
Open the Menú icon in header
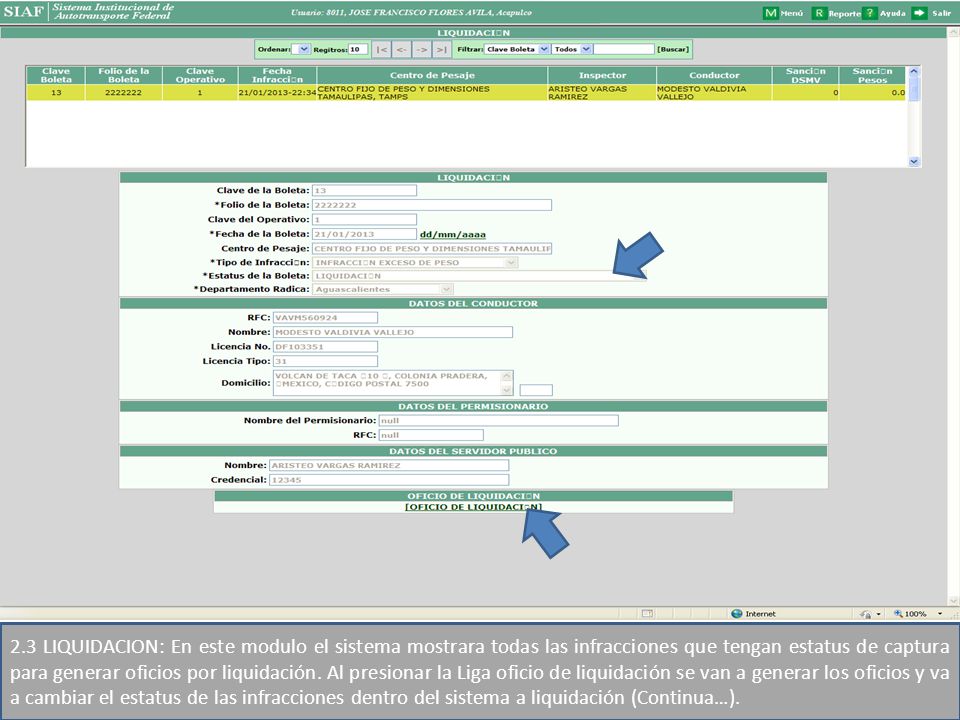[x=771, y=13]
